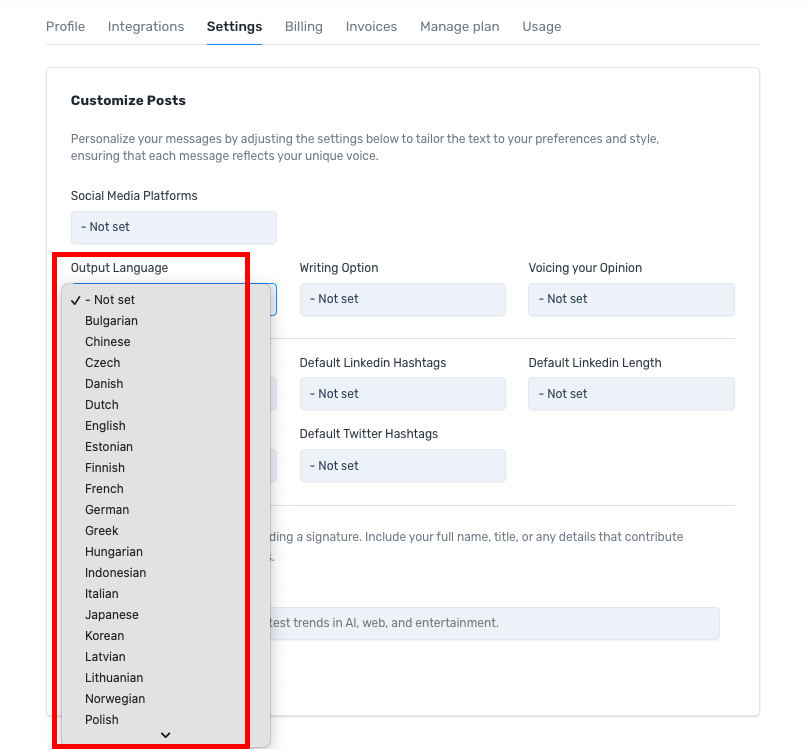Select the Manage plan tab
Viewport: 804px width, 749px height.
(459, 27)
